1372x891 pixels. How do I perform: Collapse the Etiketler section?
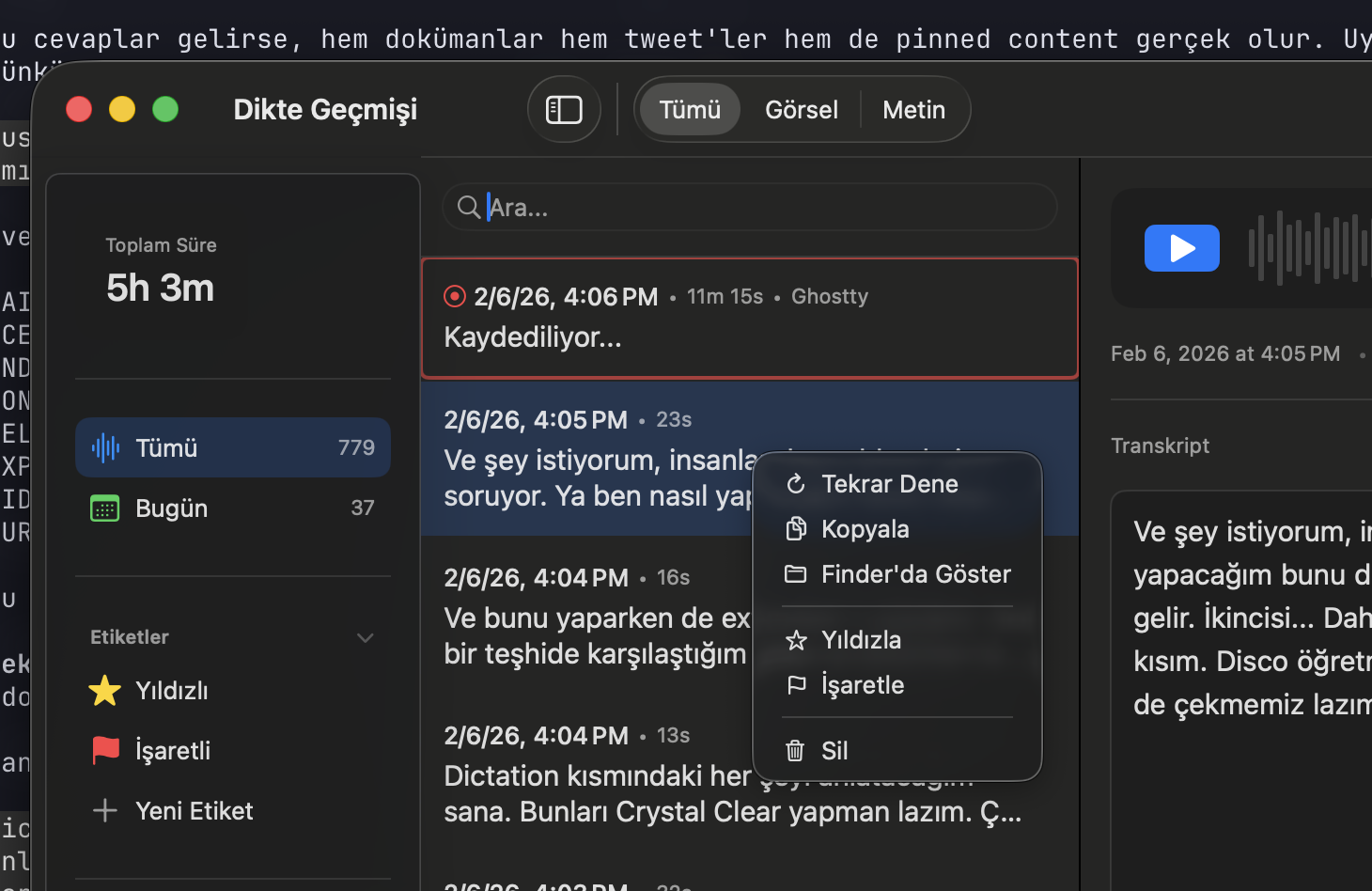[365, 637]
